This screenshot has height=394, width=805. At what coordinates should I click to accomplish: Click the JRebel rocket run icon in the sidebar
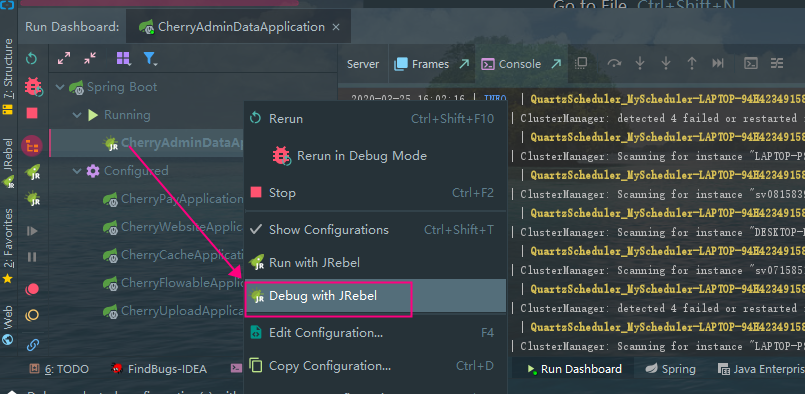(33, 172)
